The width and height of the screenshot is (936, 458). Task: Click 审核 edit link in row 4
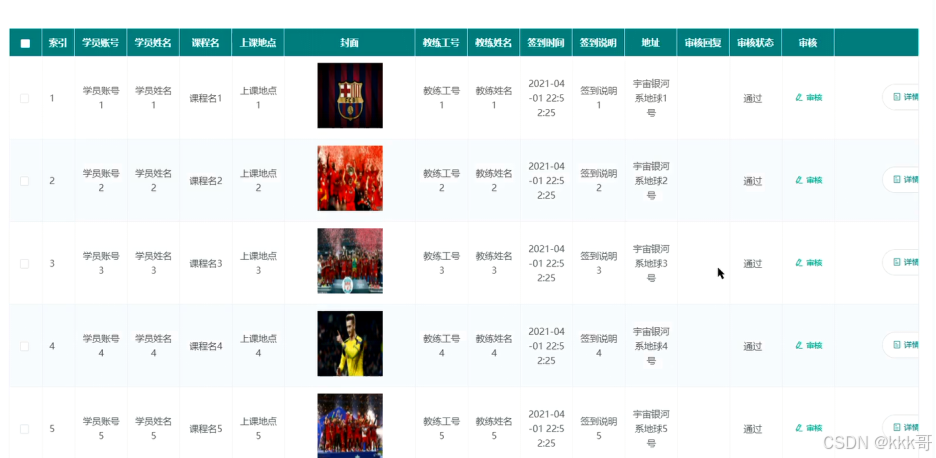click(x=809, y=345)
